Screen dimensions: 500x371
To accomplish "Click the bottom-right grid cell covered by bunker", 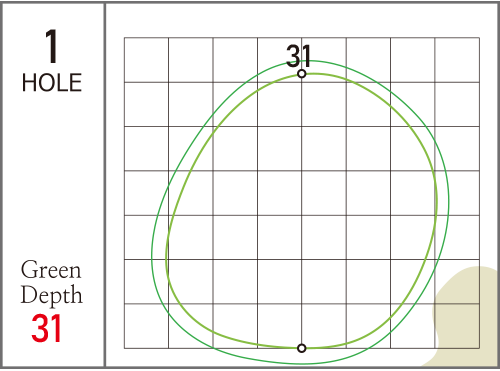I will 457,326.
